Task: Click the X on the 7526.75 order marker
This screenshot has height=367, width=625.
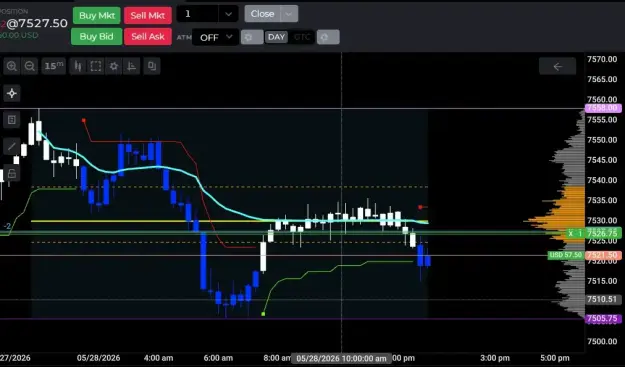Action: tap(570, 233)
